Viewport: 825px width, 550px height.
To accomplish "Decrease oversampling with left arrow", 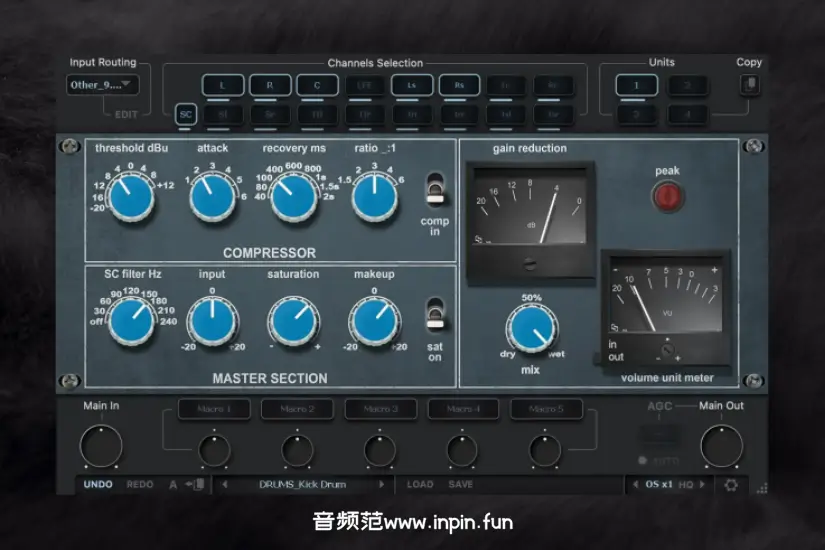I will (x=635, y=484).
